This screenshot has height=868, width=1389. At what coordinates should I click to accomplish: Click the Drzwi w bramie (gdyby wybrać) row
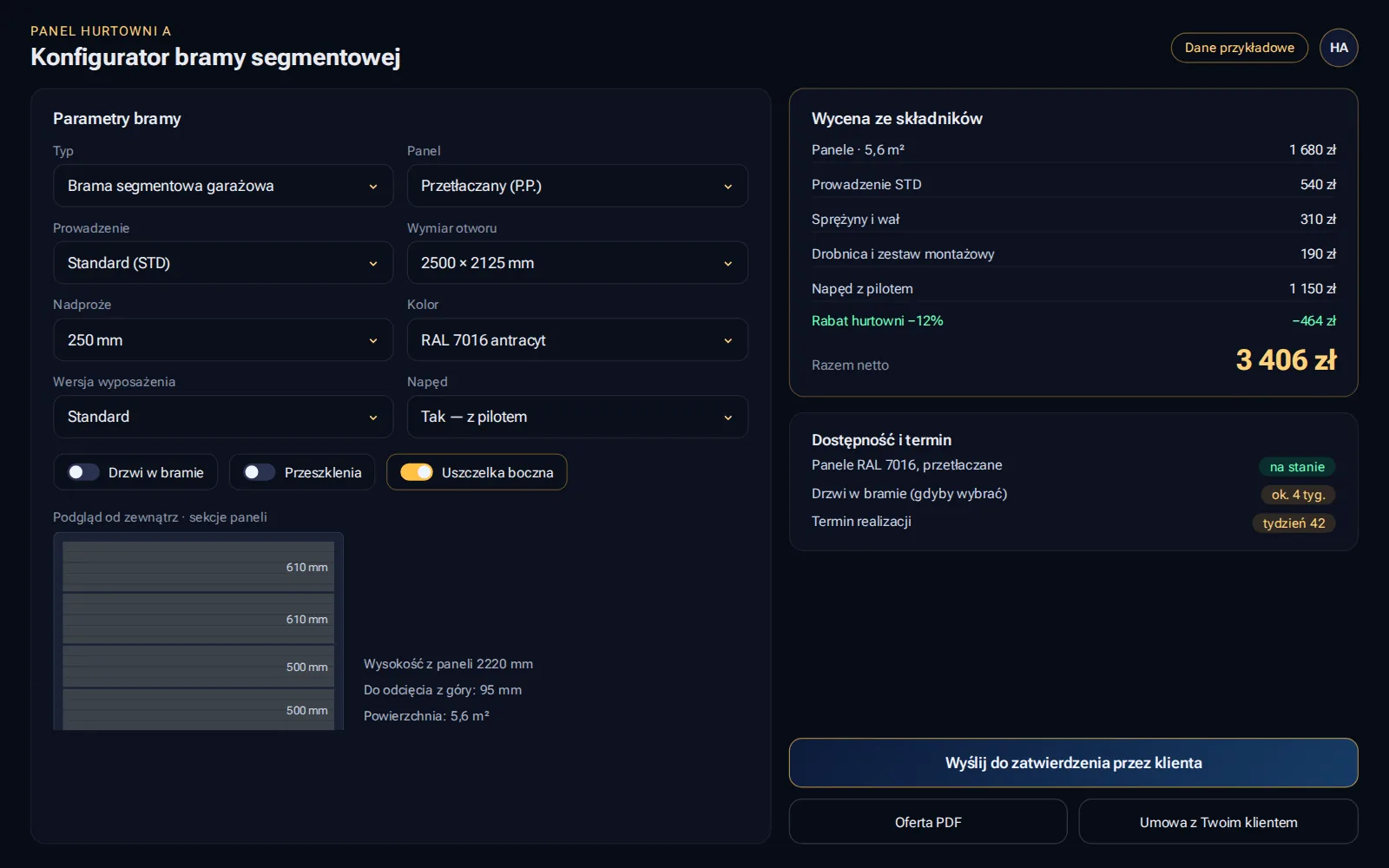click(1073, 494)
